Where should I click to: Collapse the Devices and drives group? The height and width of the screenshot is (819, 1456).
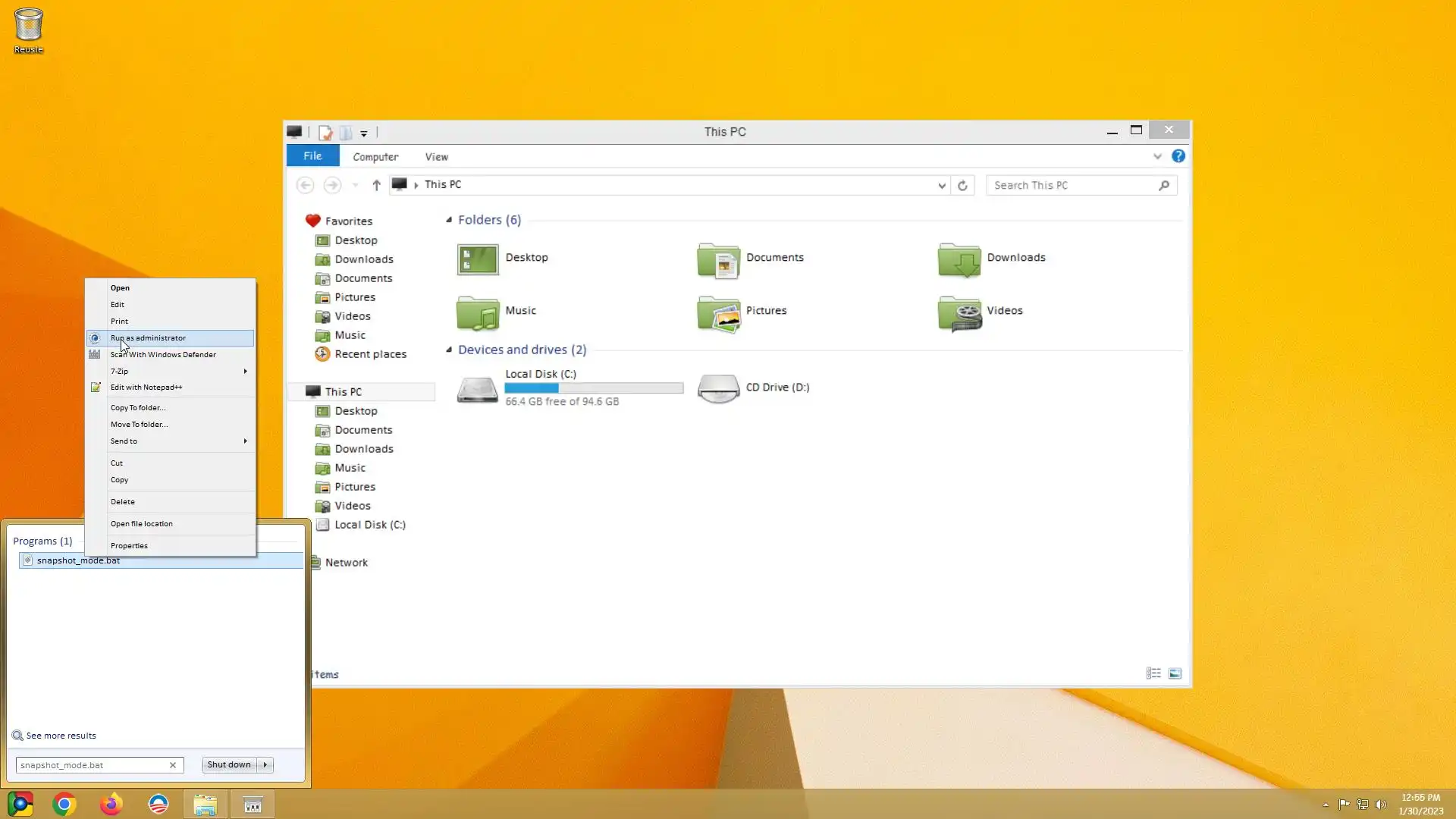click(x=449, y=350)
